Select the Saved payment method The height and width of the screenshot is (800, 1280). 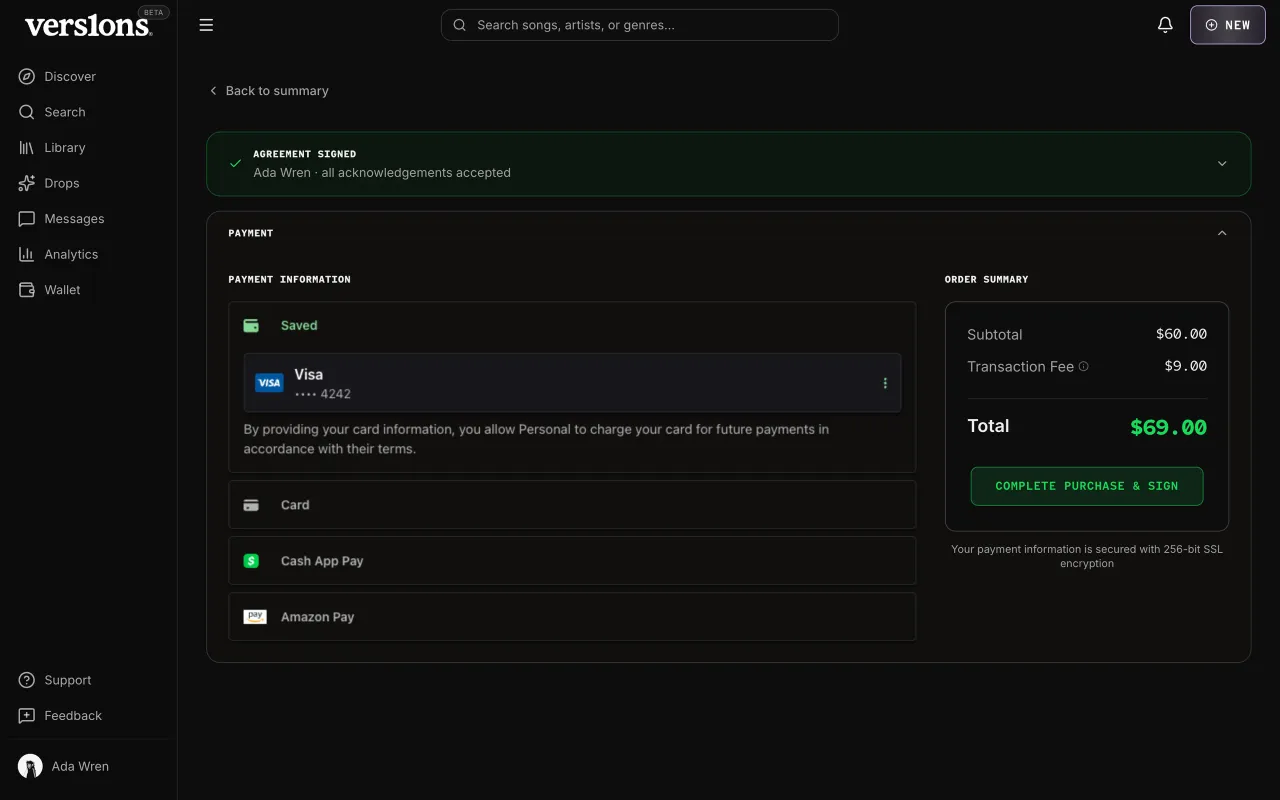pyautogui.click(x=572, y=326)
